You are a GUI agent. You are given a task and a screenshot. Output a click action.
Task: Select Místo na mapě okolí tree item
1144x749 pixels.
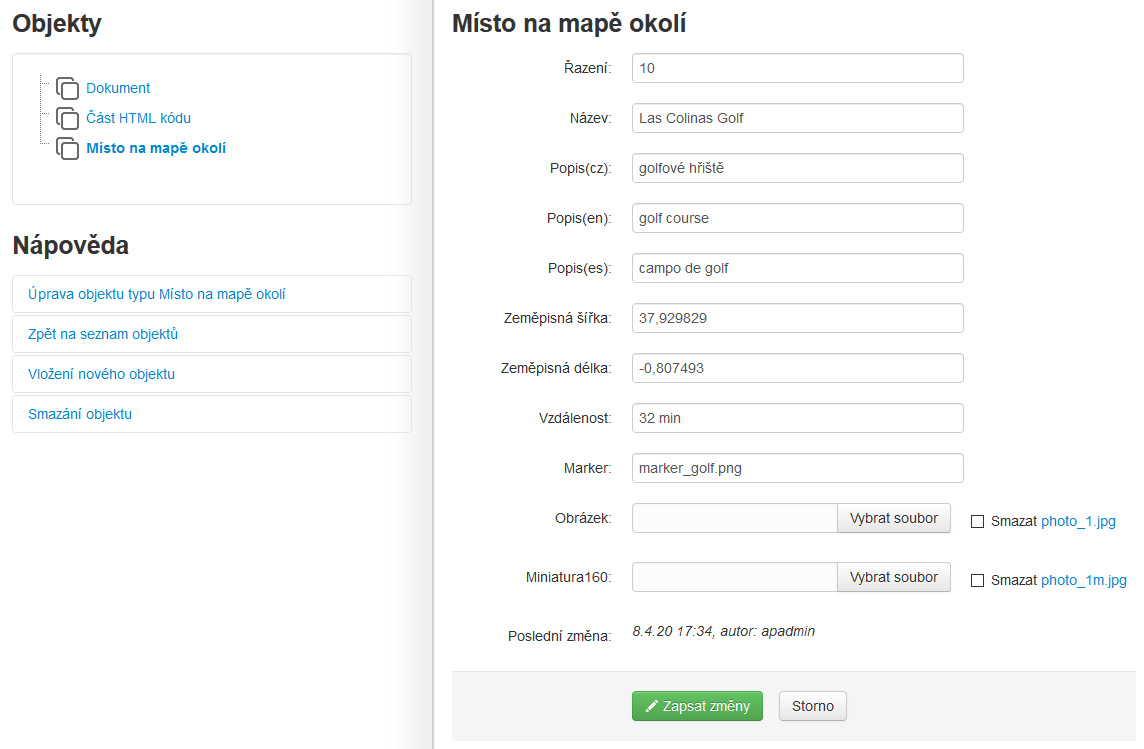coord(156,148)
